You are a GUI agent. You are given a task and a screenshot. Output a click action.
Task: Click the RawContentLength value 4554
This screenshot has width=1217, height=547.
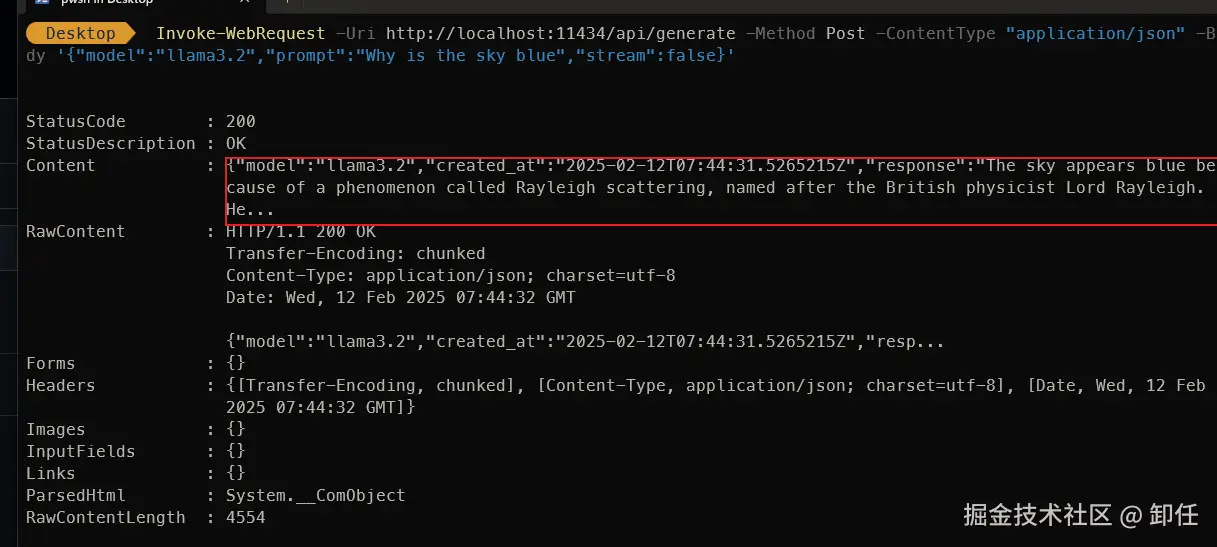point(245,518)
